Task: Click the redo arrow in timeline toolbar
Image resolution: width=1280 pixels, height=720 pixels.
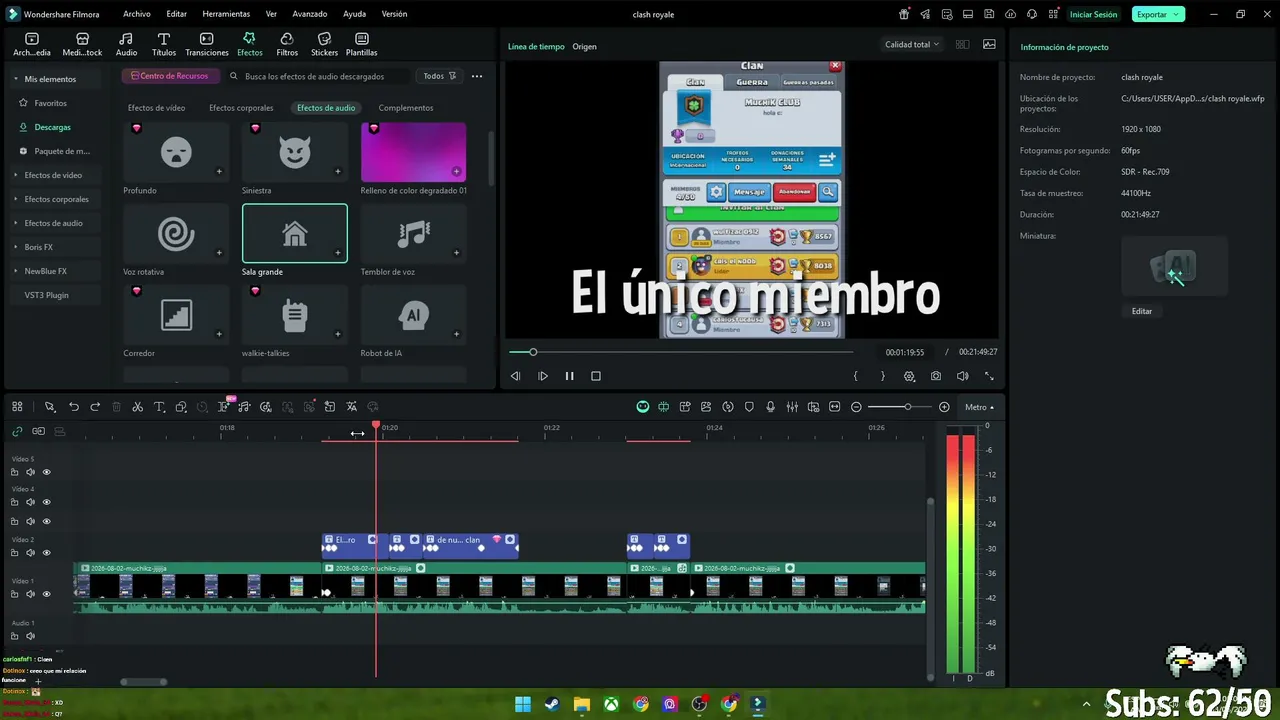Action: 95,407
